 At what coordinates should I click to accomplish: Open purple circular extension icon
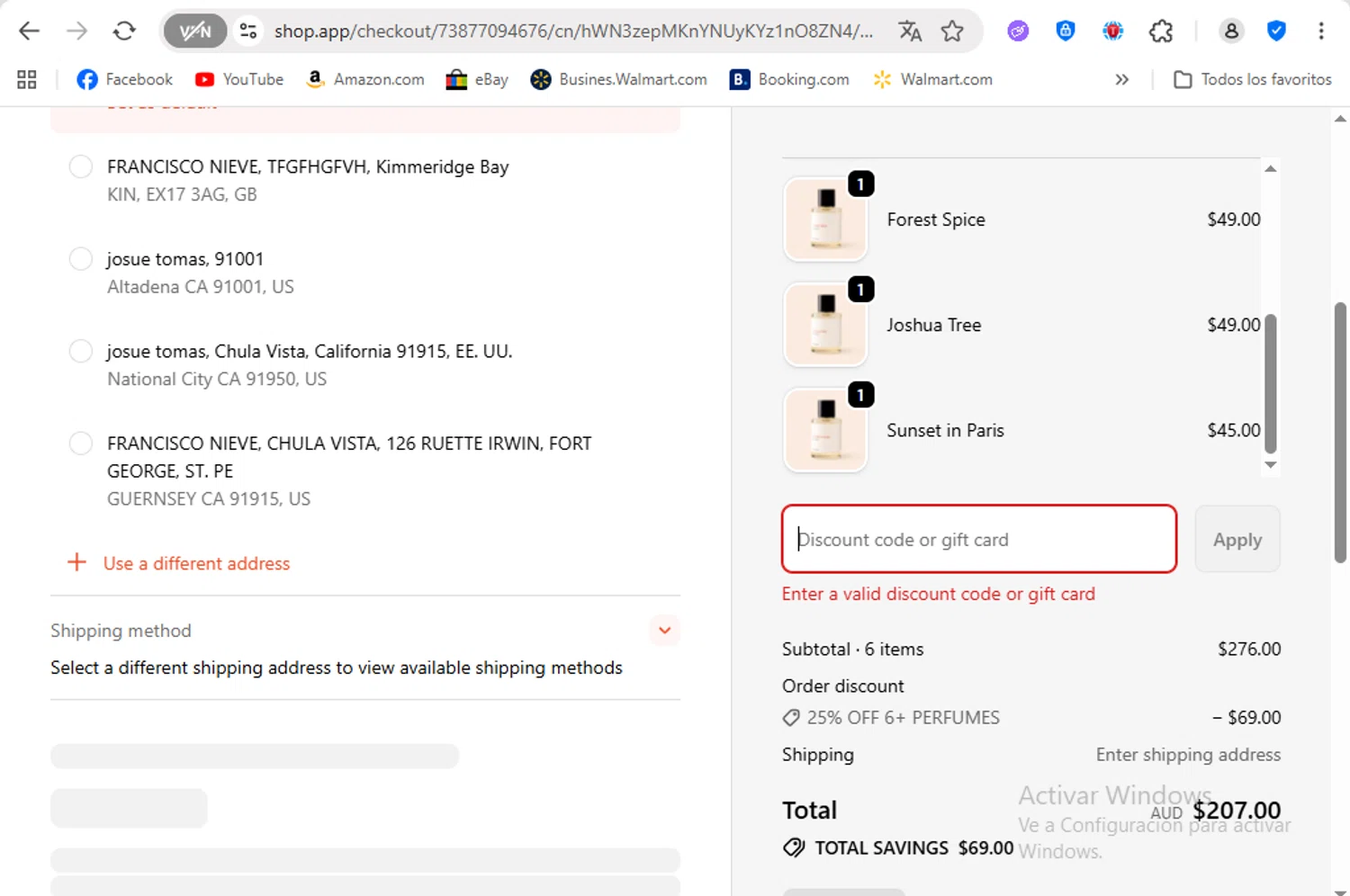[x=1018, y=31]
